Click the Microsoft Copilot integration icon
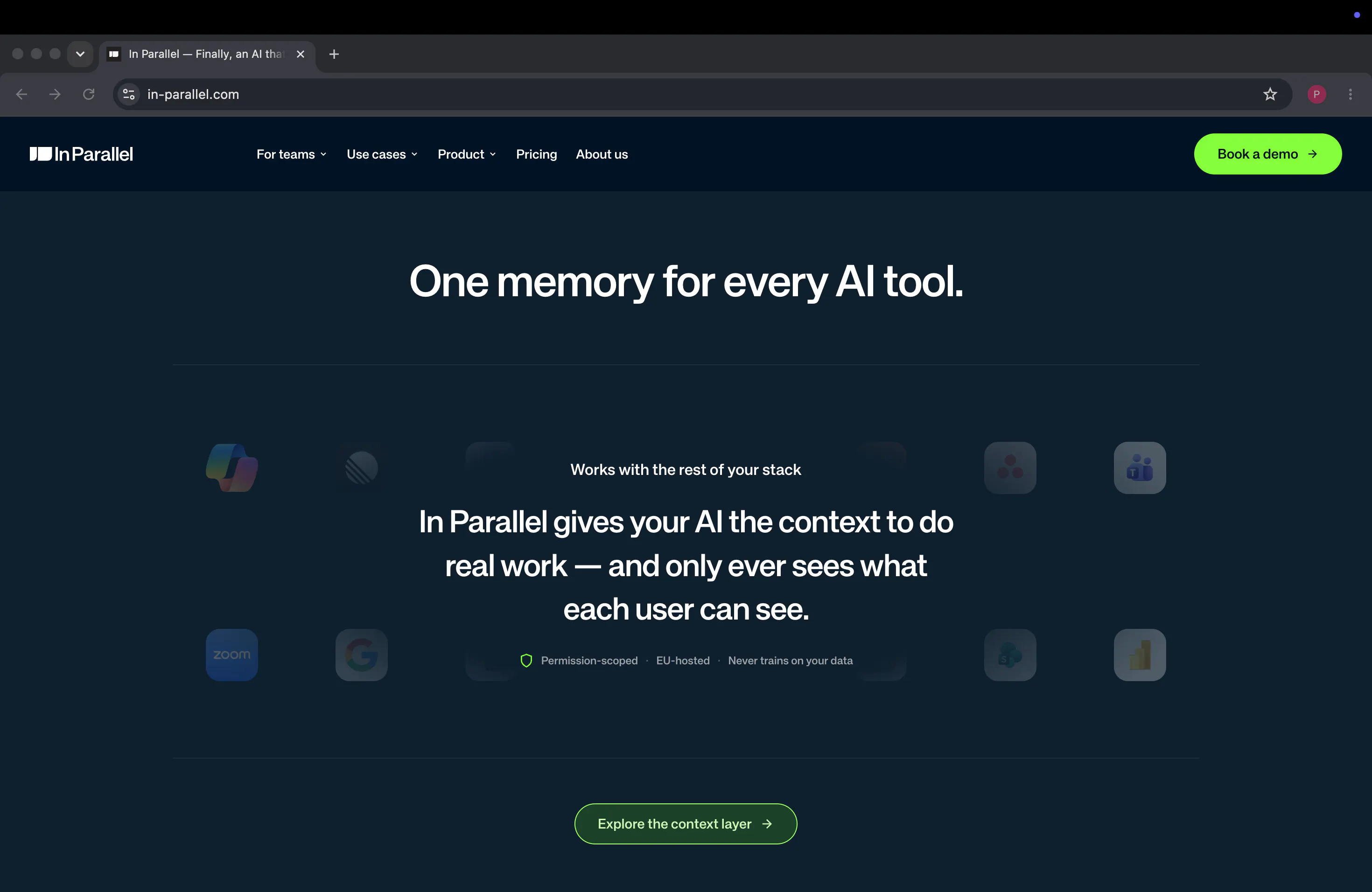Viewport: 1372px width, 892px height. tap(232, 467)
